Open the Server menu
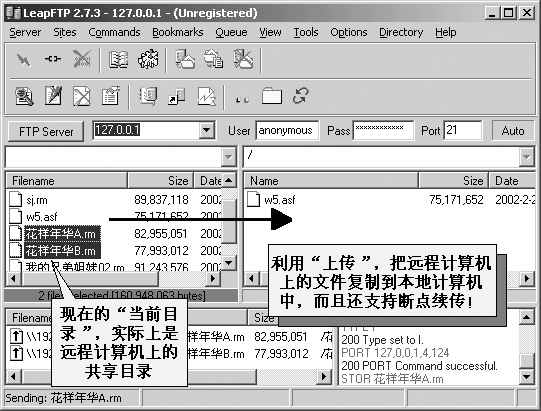The width and height of the screenshot is (541, 411). point(25,32)
